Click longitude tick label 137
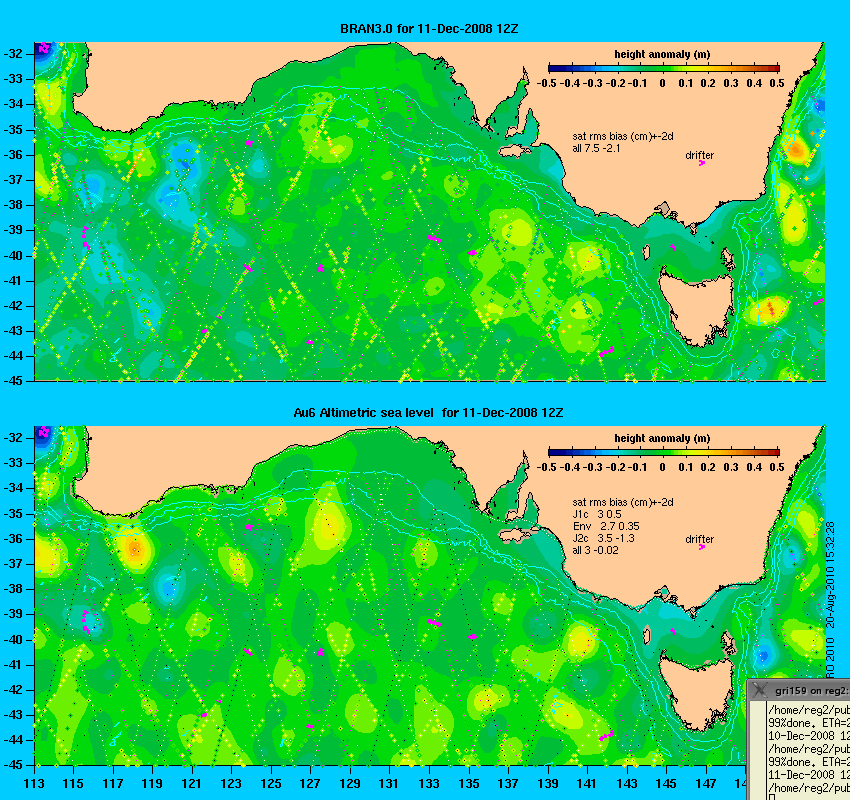This screenshot has height=800, width=850. coord(508,784)
